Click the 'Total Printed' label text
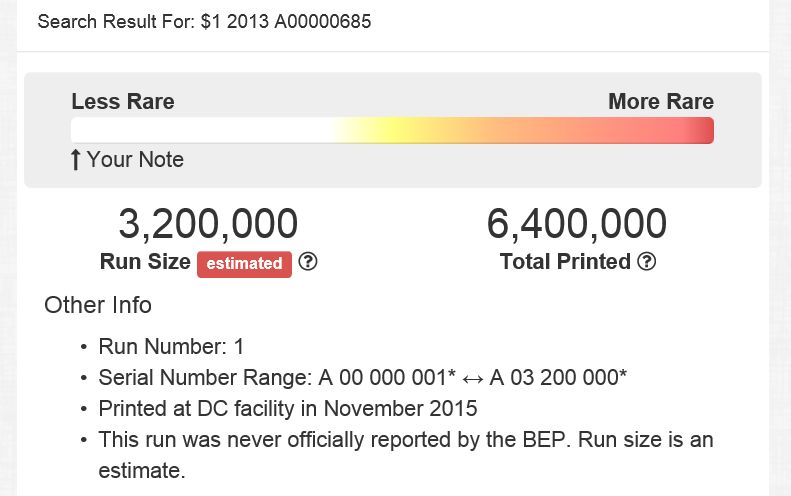The height and width of the screenshot is (496, 791). (x=565, y=262)
